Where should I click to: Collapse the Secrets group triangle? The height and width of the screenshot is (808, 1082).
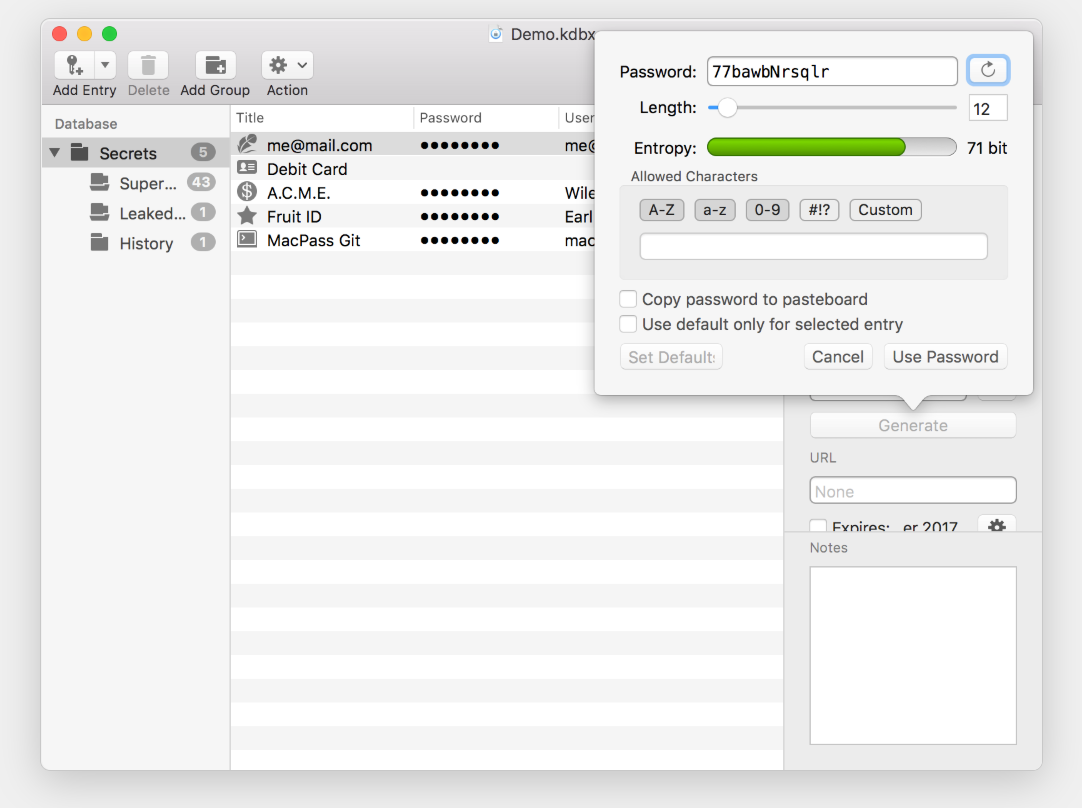55,152
